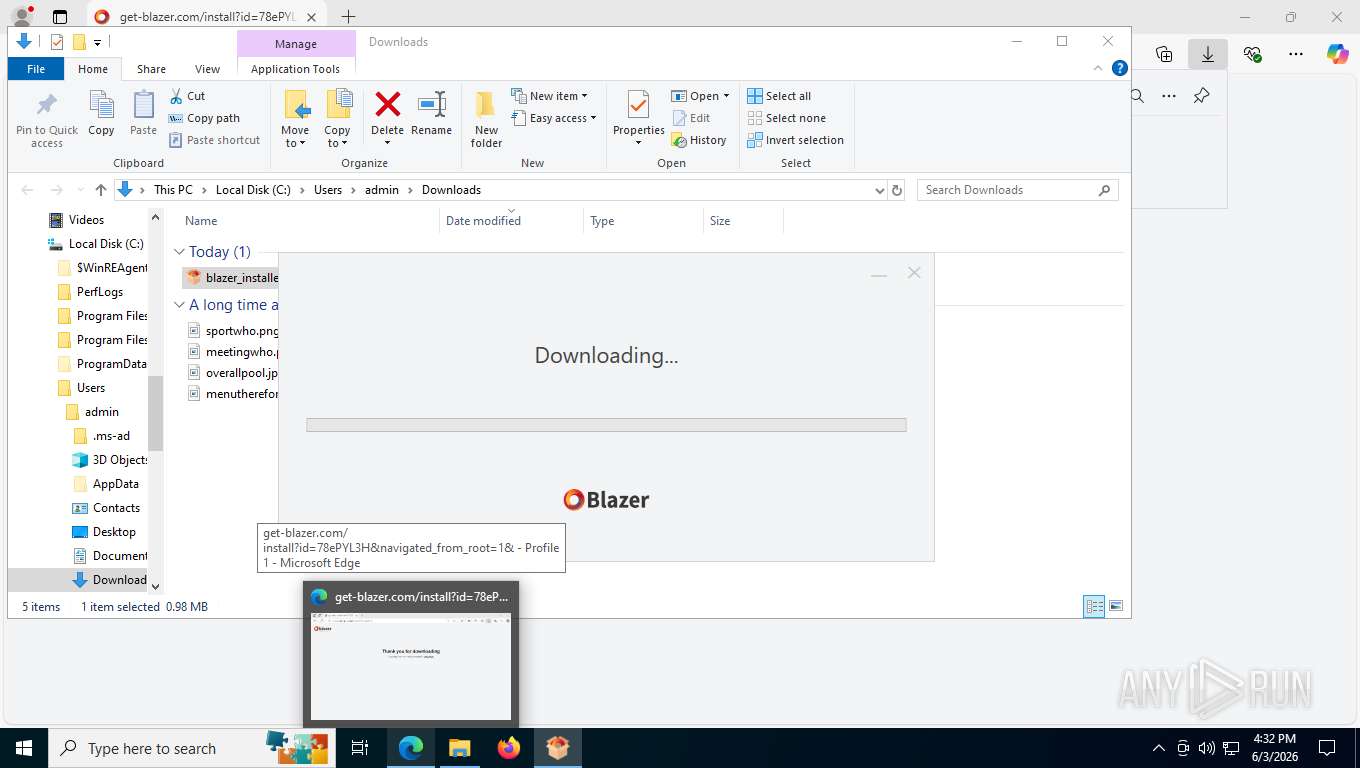Screen dimensions: 1360x768
Task: Open address bar history dropdown
Action: pyautogui.click(x=879, y=190)
